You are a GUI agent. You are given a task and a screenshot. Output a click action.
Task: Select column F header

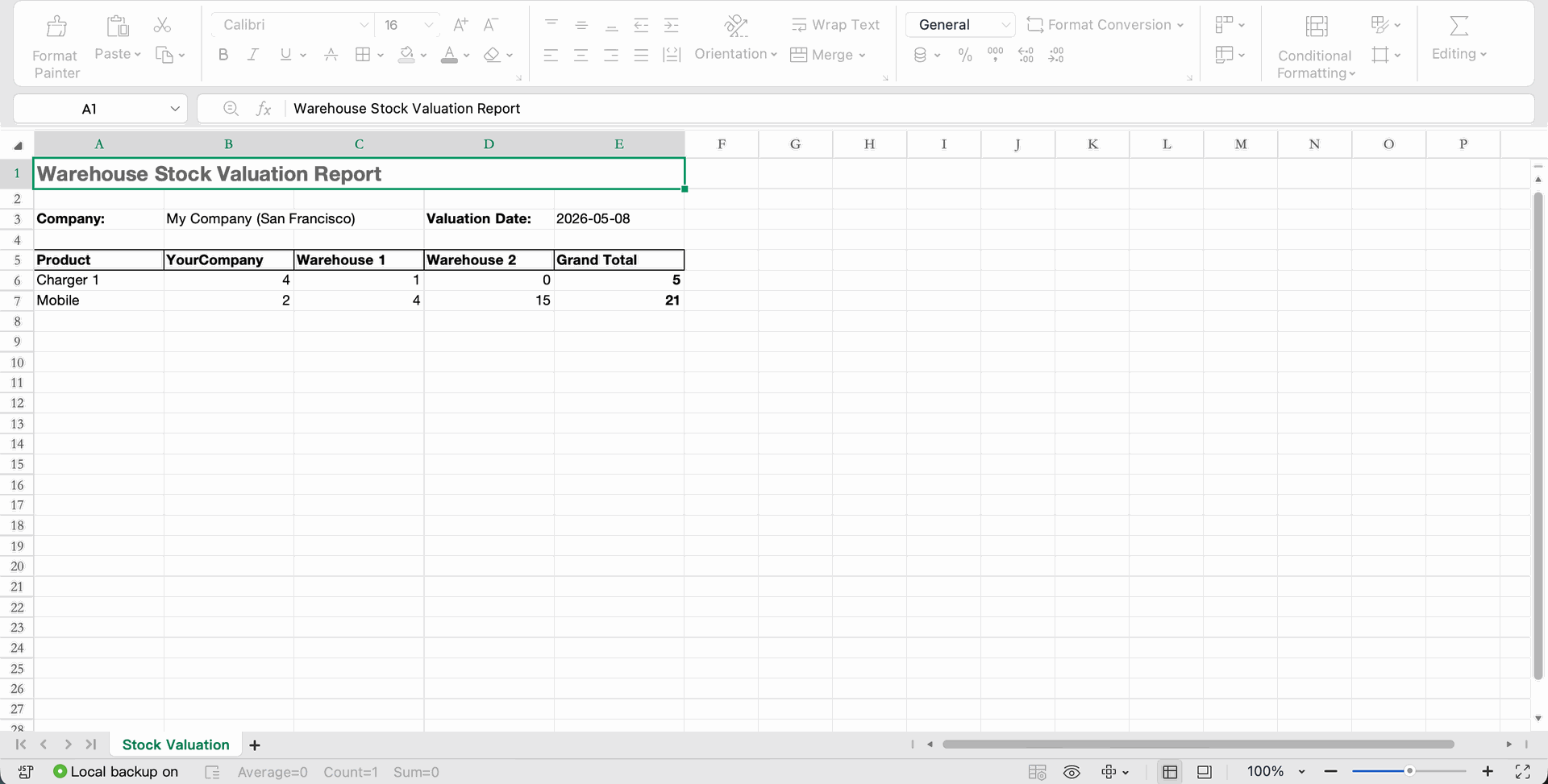coord(722,144)
